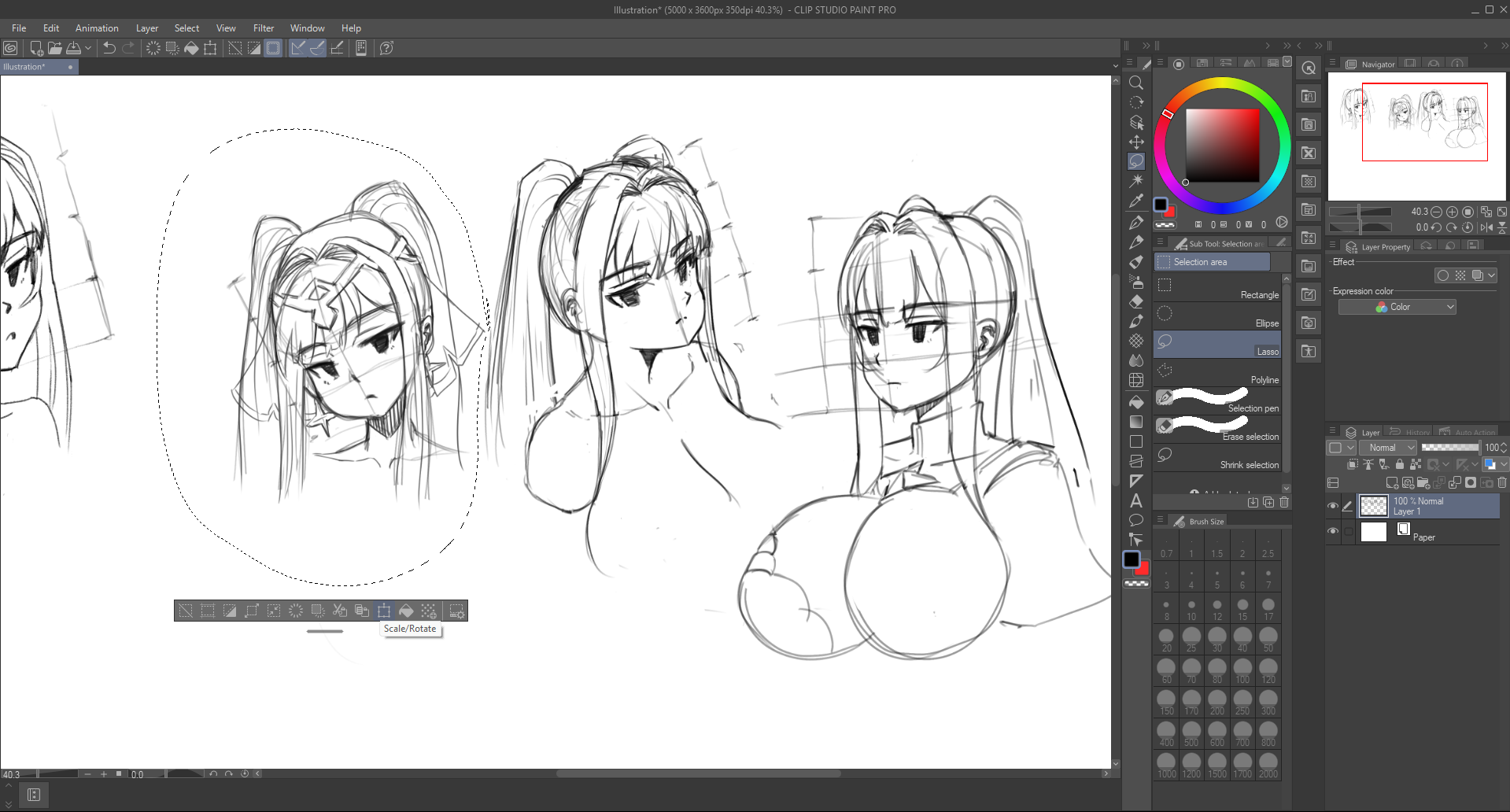The image size is (1510, 812).
Task: Click the Undo arrow in command bar
Action: [x=109, y=48]
